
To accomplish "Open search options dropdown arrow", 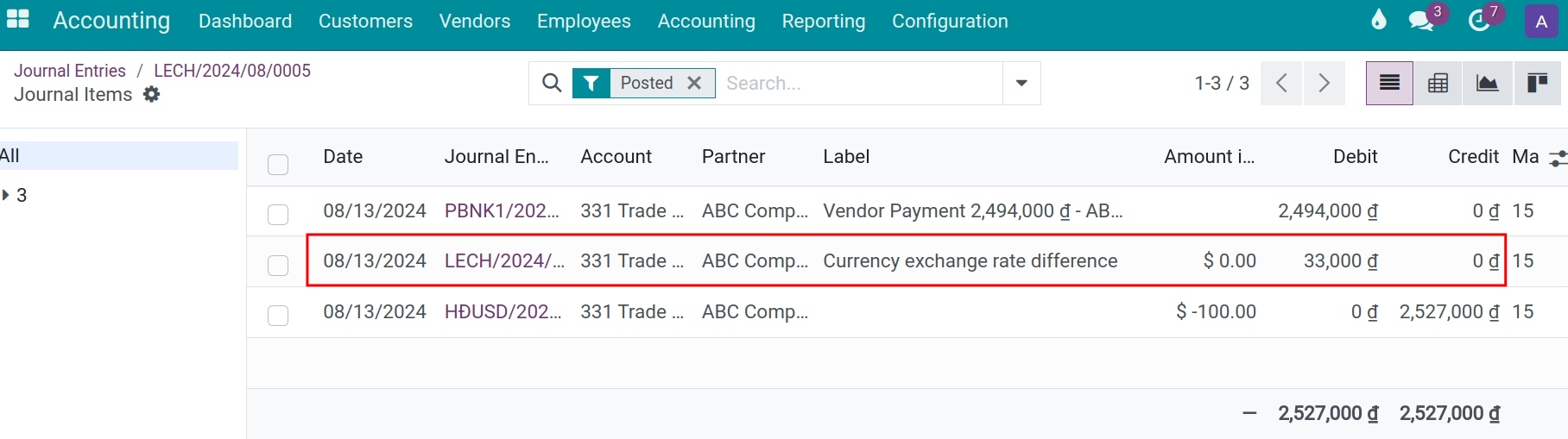I will click(1021, 83).
